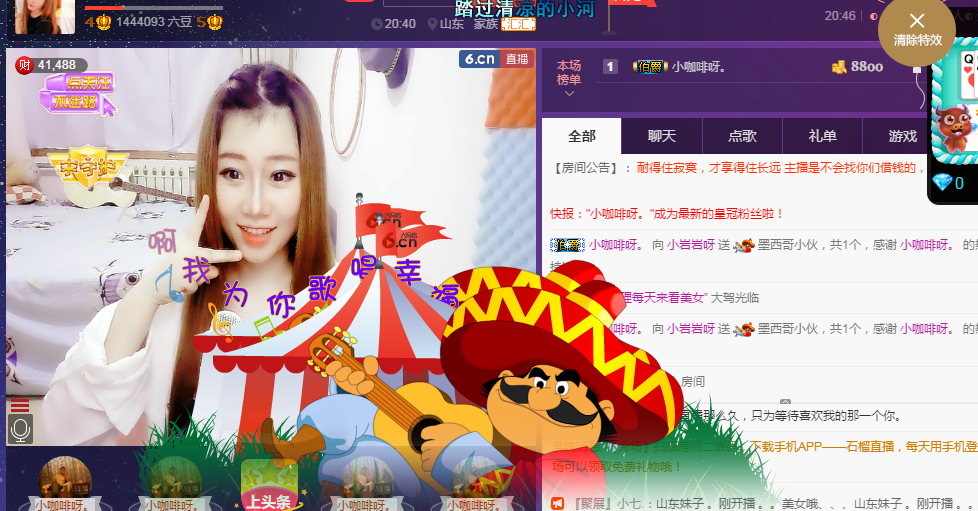Click sender 小咖啡呀。 in the first gift message
The image size is (978, 511).
[x=616, y=245]
